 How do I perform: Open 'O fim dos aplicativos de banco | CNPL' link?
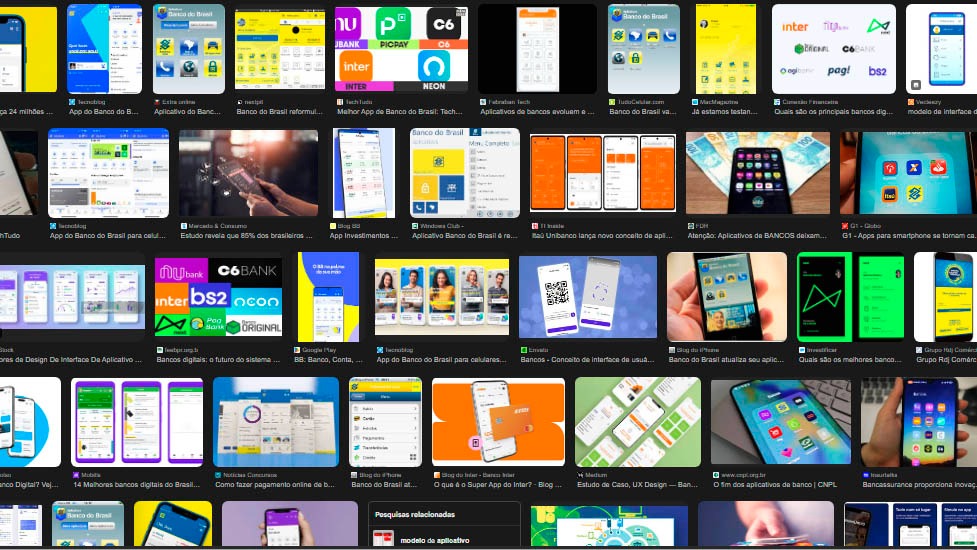[775, 484]
